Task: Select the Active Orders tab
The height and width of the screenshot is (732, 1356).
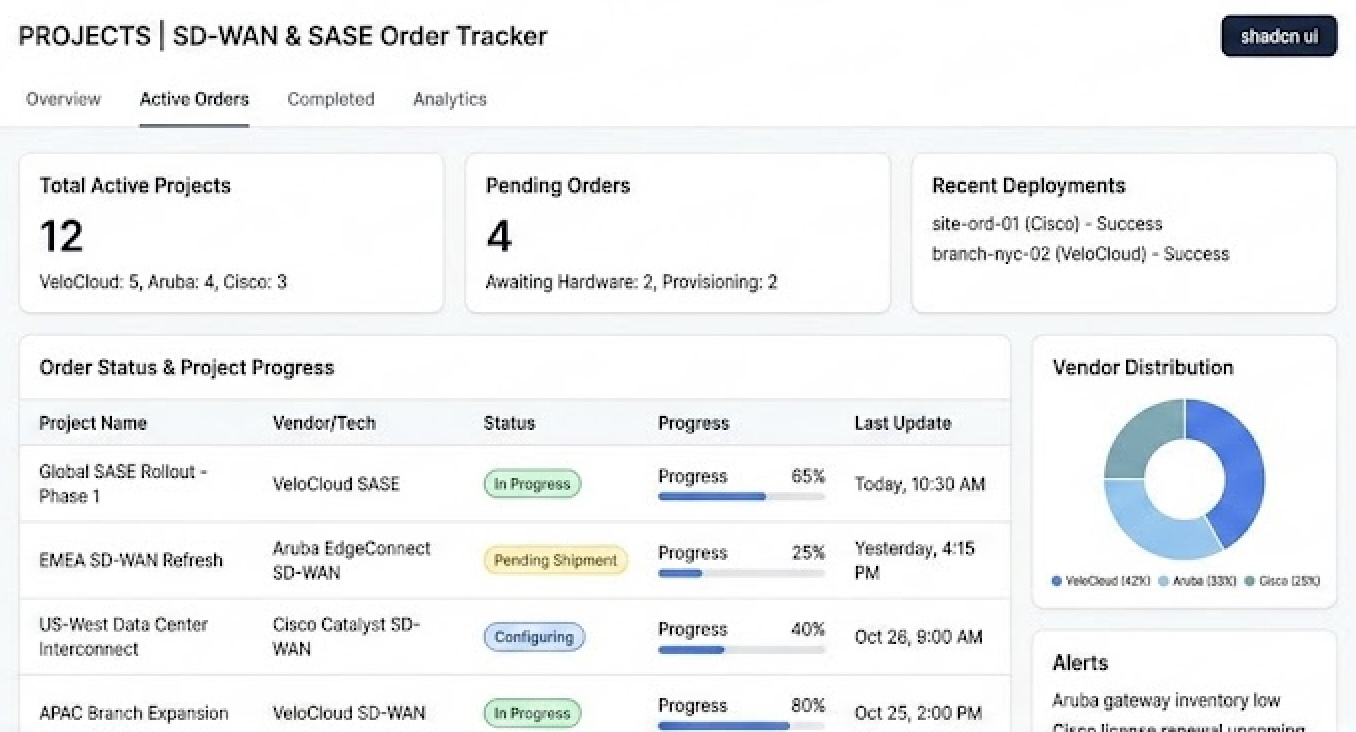Action: pos(194,99)
